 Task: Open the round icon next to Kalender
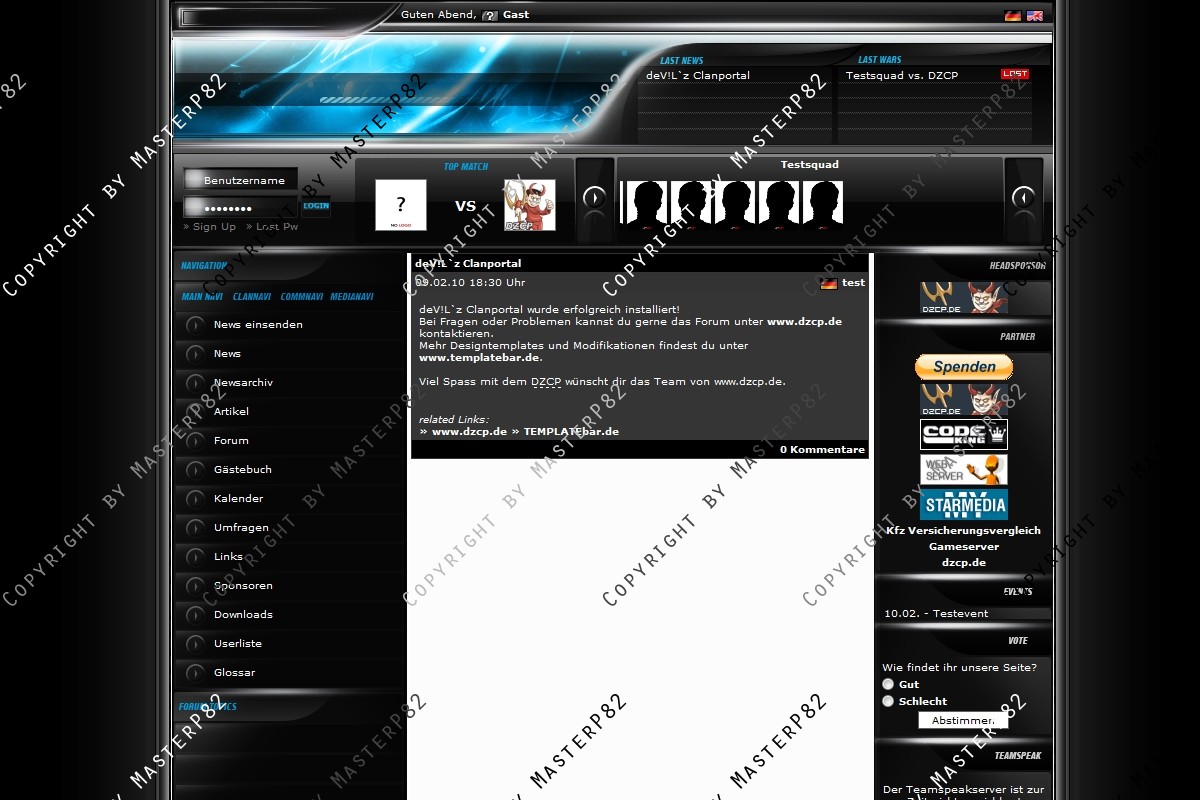tap(195, 499)
